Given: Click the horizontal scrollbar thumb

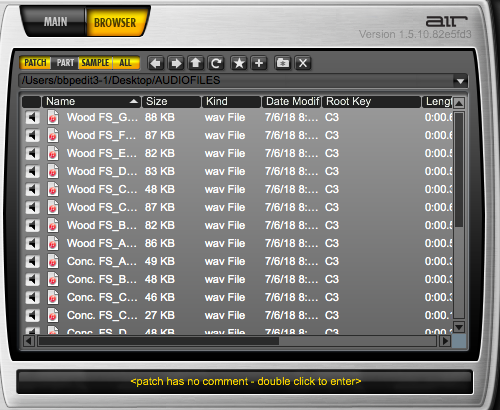Looking at the screenshot, I should pyautogui.click(x=159, y=341).
